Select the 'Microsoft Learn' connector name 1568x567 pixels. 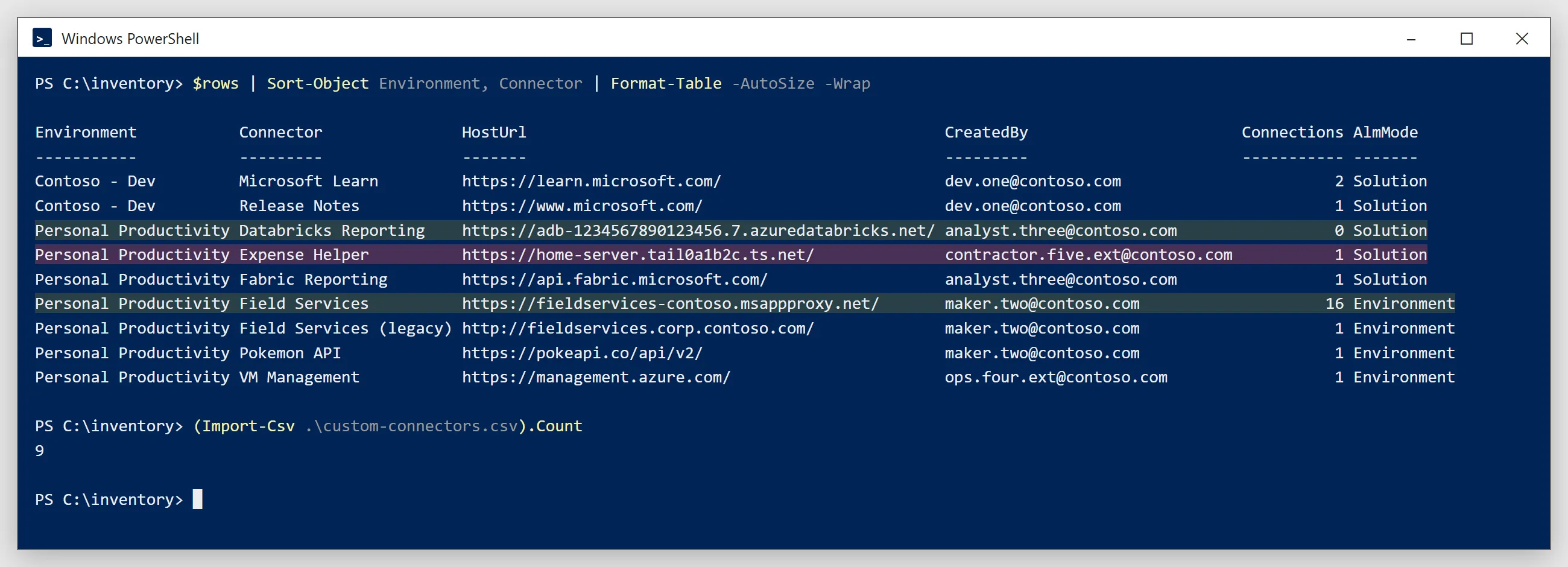pyautogui.click(x=309, y=181)
